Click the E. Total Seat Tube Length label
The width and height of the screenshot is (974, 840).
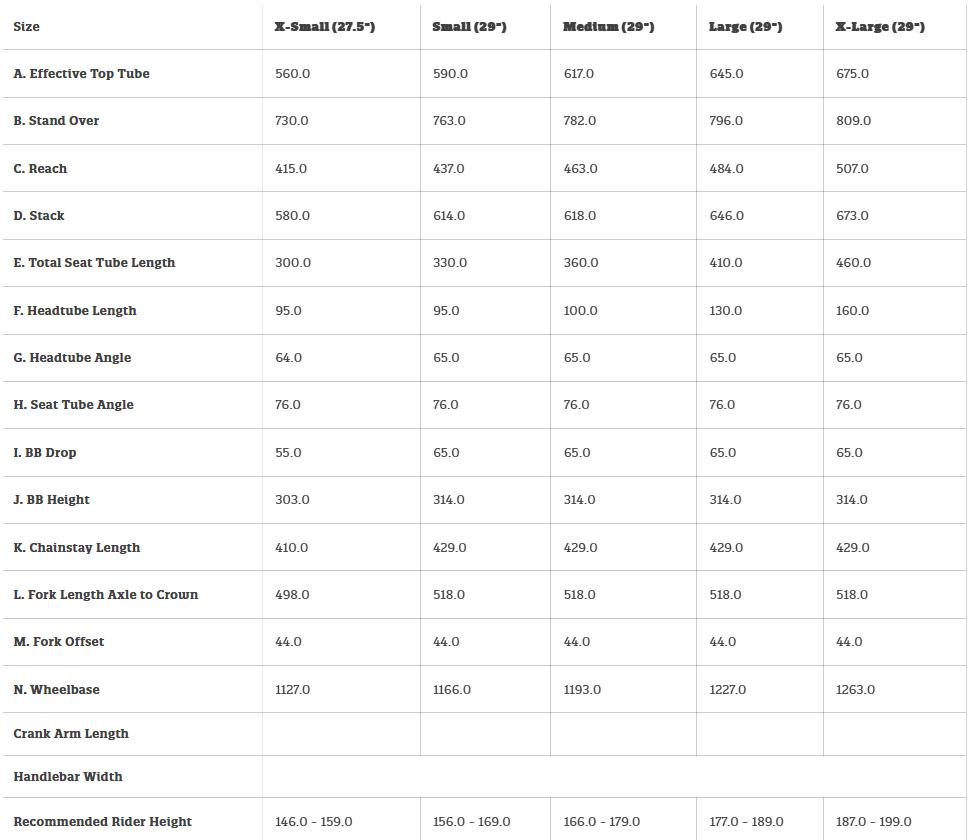coord(95,263)
